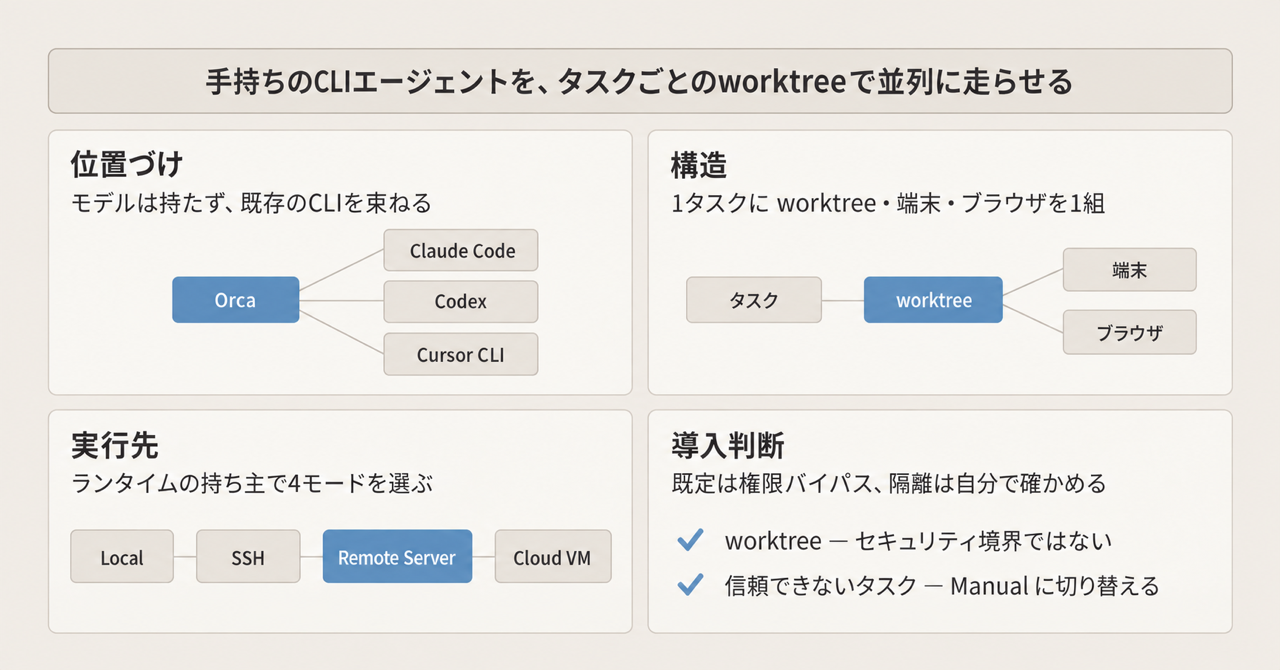The height and width of the screenshot is (670, 1280).
Task: Click the text 'ランタイムの持ち主で4モードを選ぶ'
Action: (x=252, y=484)
